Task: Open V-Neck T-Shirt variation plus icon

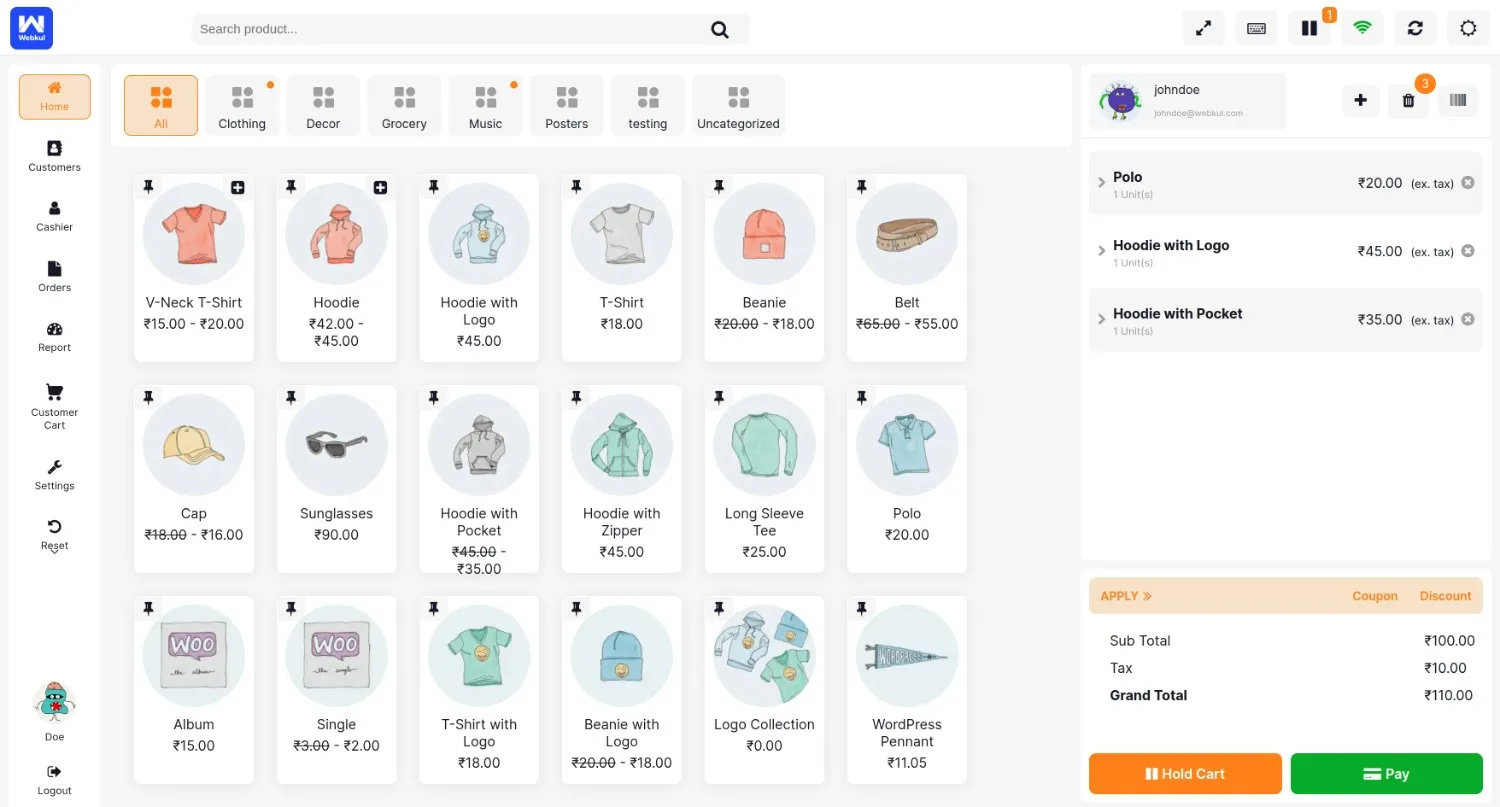Action: (237, 187)
